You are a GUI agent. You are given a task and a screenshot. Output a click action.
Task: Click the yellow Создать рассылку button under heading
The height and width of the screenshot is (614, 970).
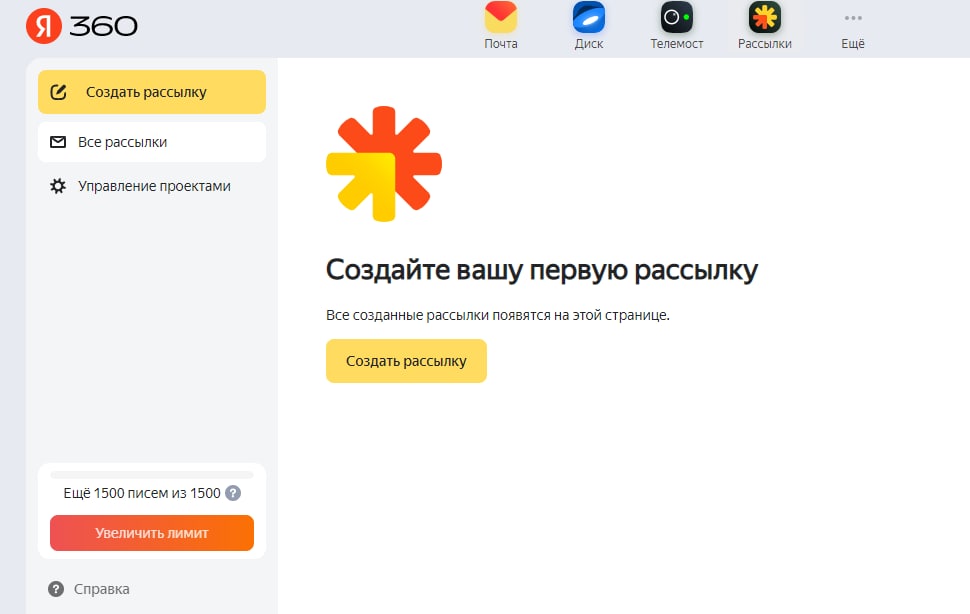pos(406,361)
